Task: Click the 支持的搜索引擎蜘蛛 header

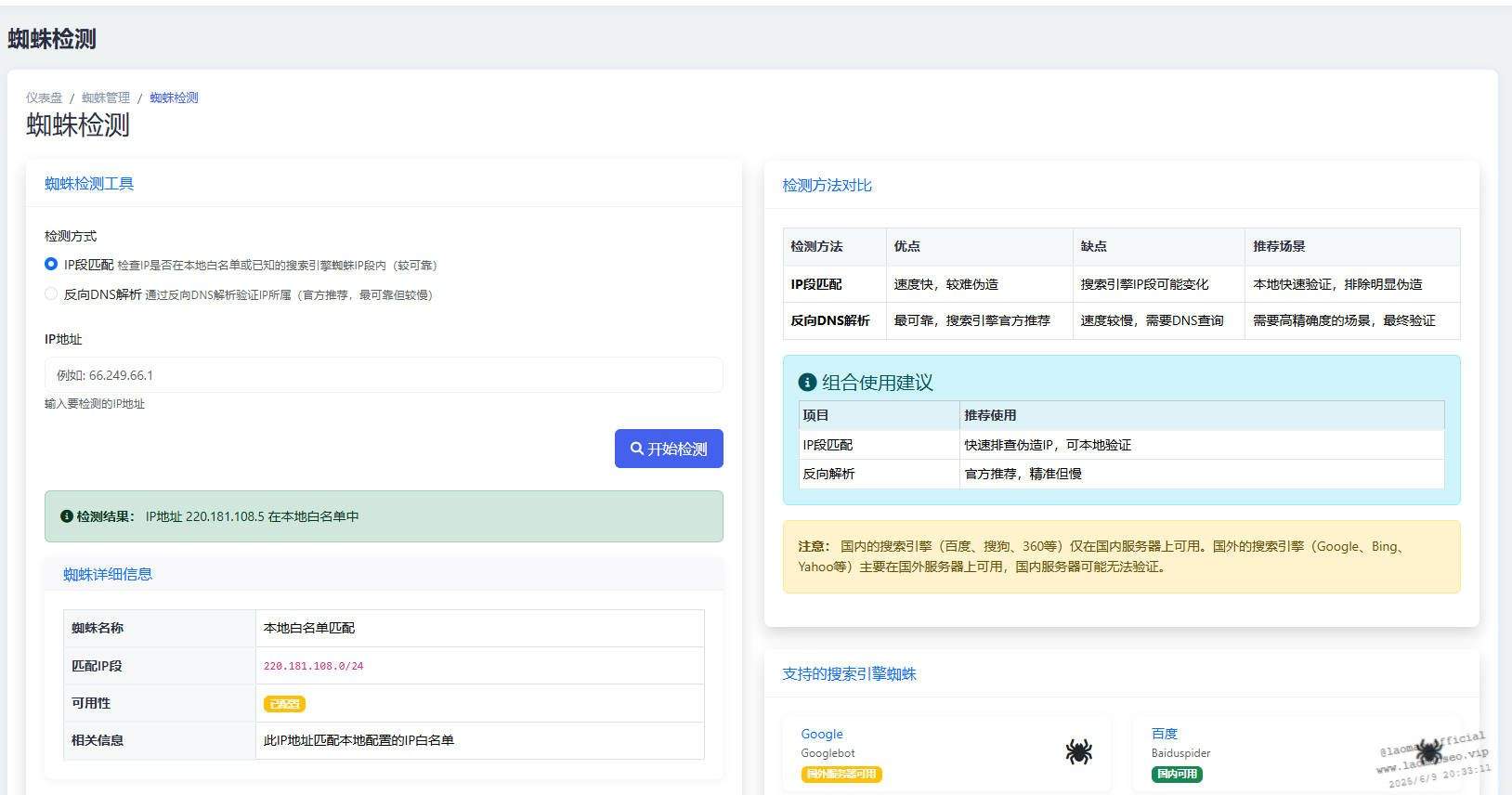Action: tap(1121, 673)
